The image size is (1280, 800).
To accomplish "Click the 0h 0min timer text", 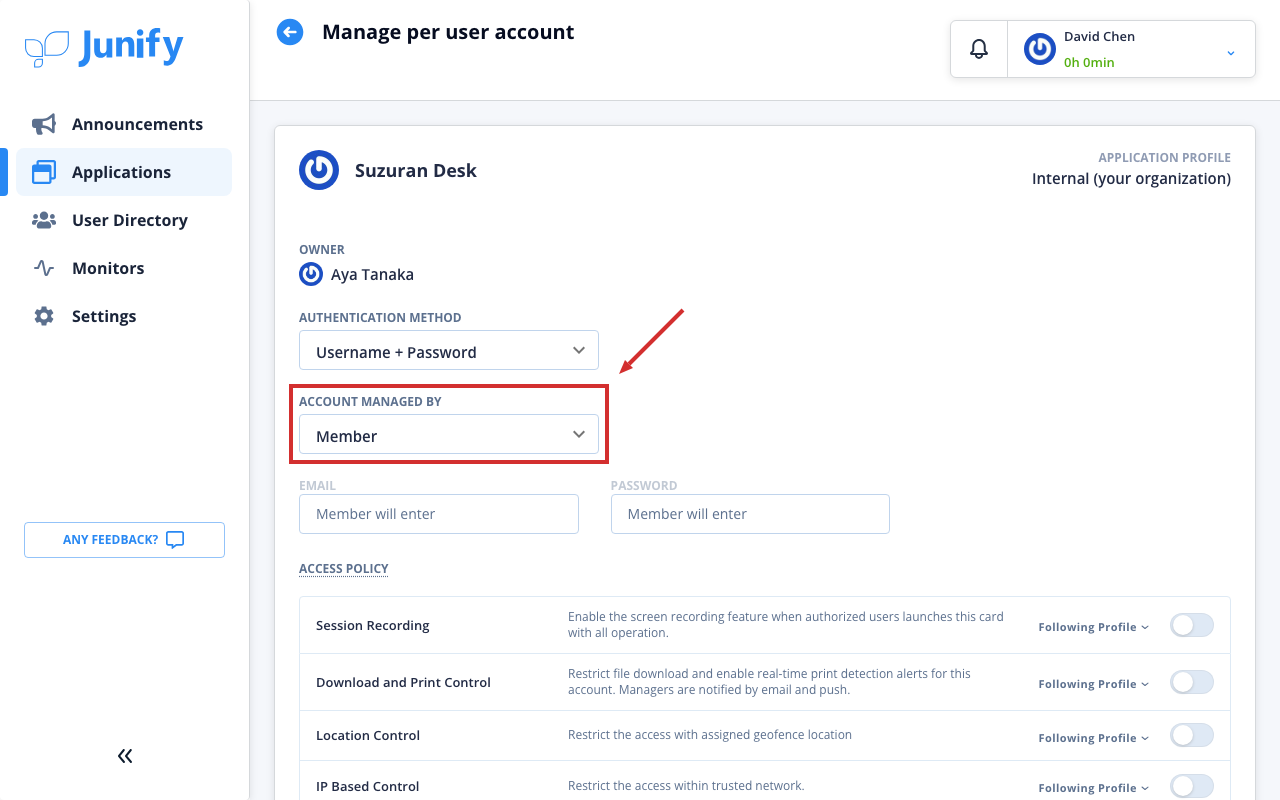I will pyautogui.click(x=1089, y=62).
